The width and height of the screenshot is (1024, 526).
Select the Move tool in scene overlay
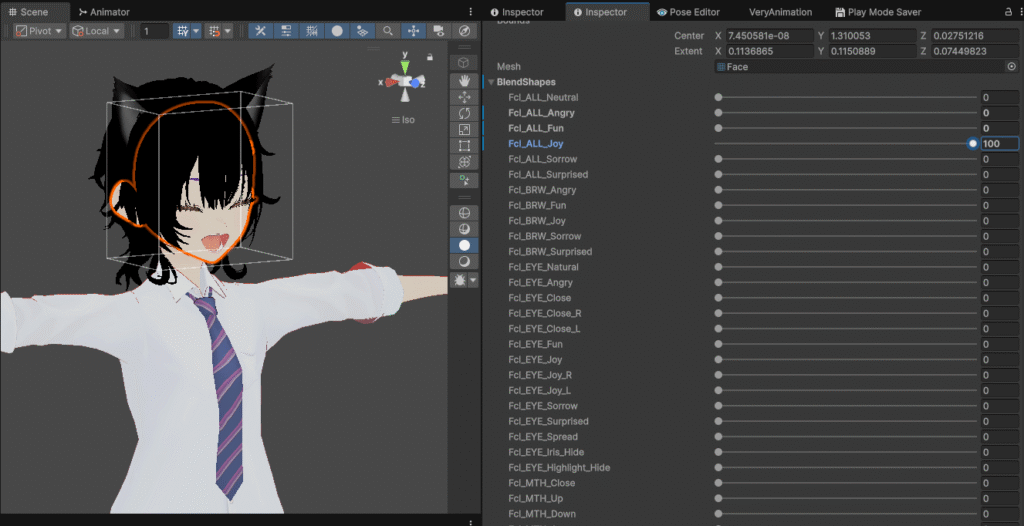point(464,97)
